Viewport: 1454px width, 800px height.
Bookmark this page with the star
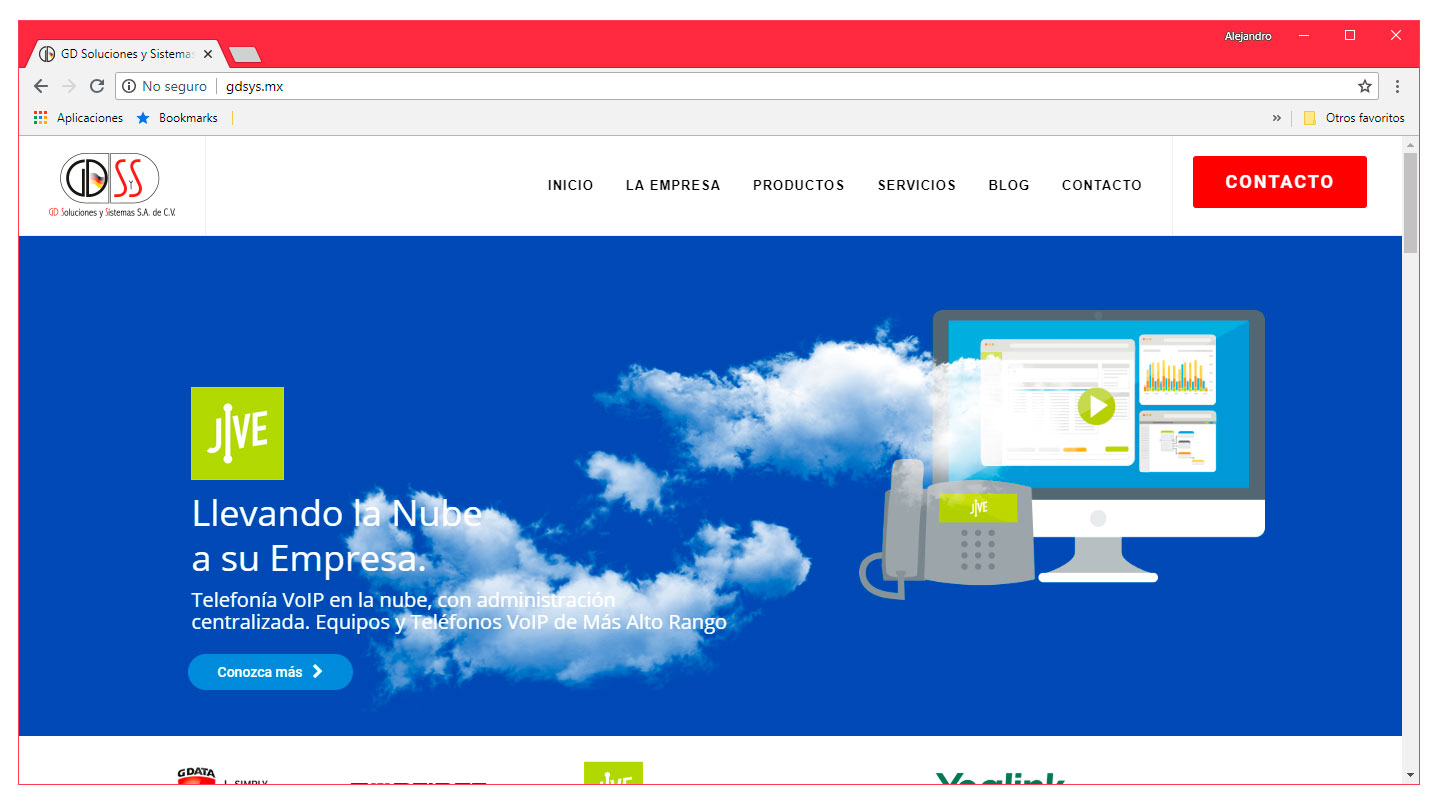tap(1364, 86)
